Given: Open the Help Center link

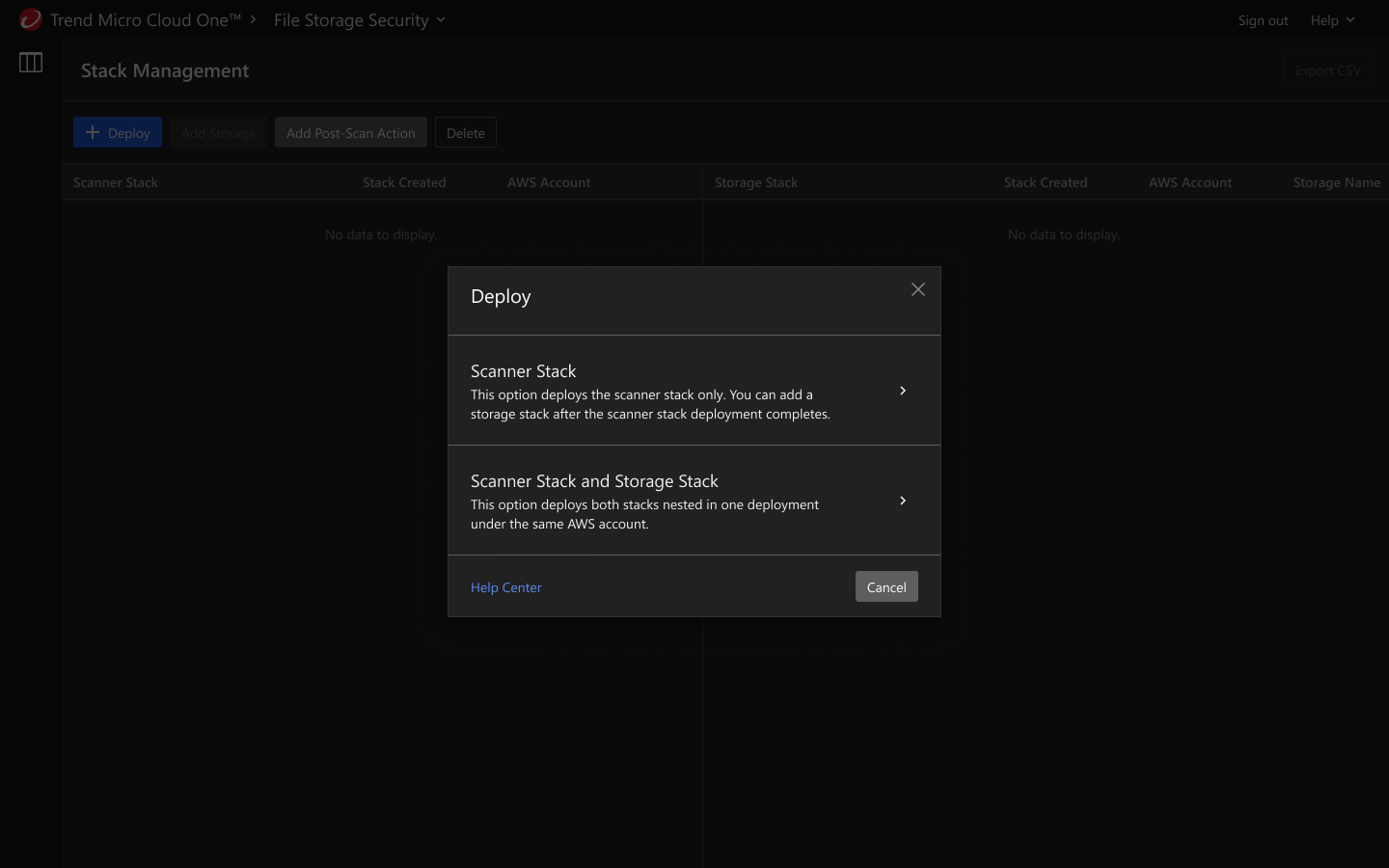Looking at the screenshot, I should tap(505, 587).
